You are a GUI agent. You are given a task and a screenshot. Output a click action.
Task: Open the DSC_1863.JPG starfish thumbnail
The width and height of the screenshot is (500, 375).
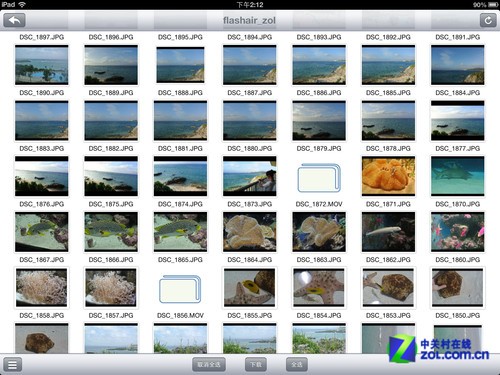[x=319, y=288]
